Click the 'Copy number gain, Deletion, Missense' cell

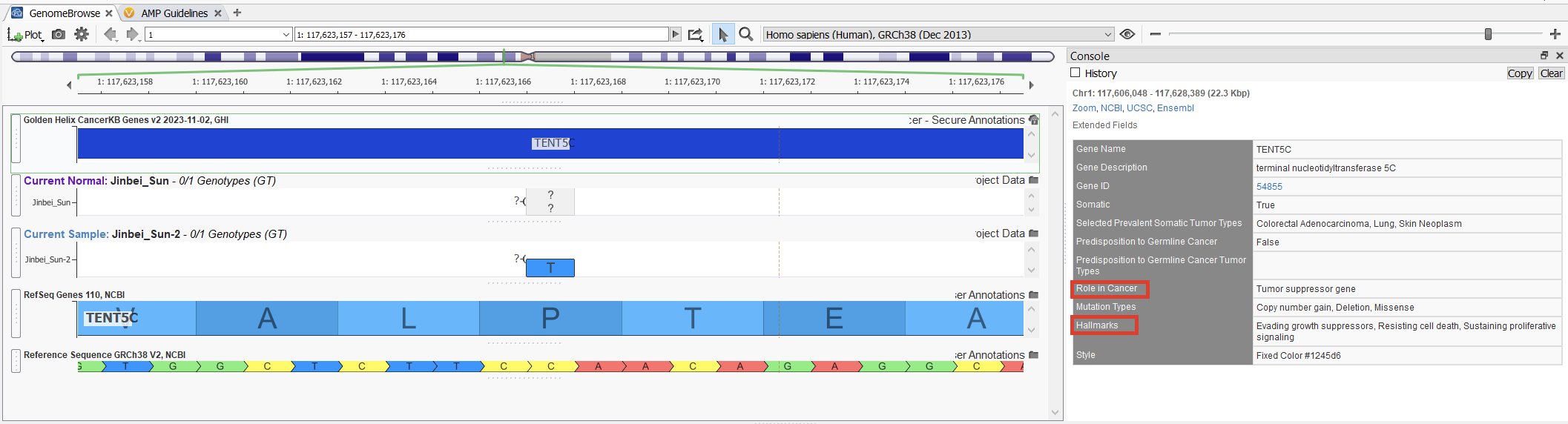1407,308
